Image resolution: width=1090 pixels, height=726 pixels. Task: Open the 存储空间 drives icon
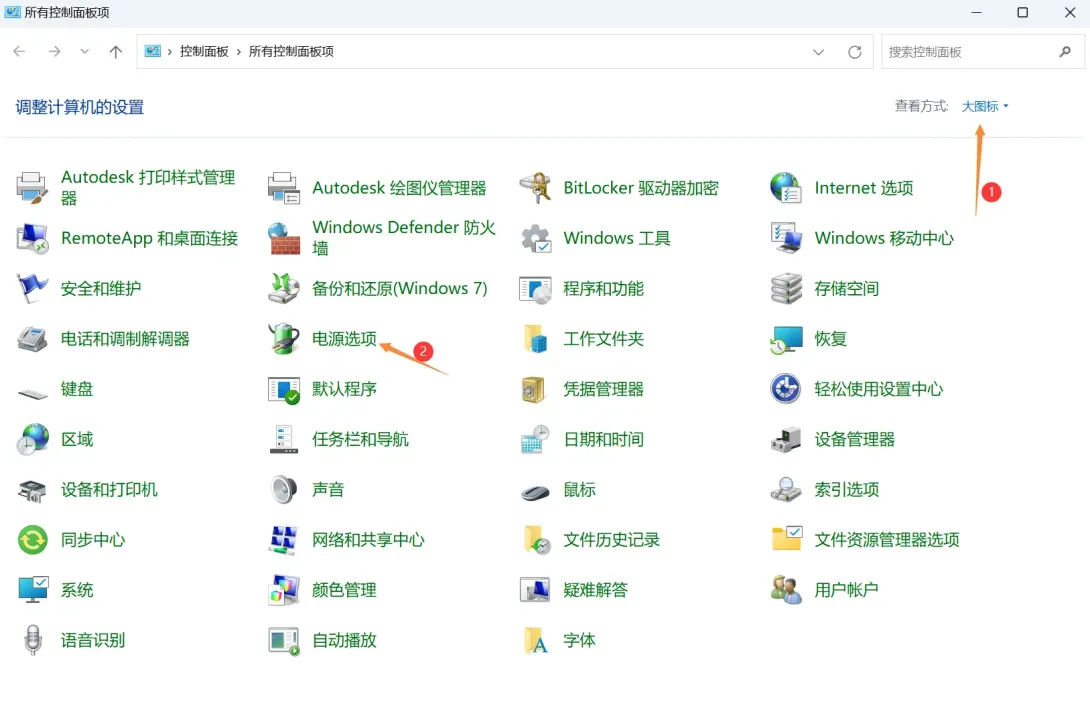point(786,288)
